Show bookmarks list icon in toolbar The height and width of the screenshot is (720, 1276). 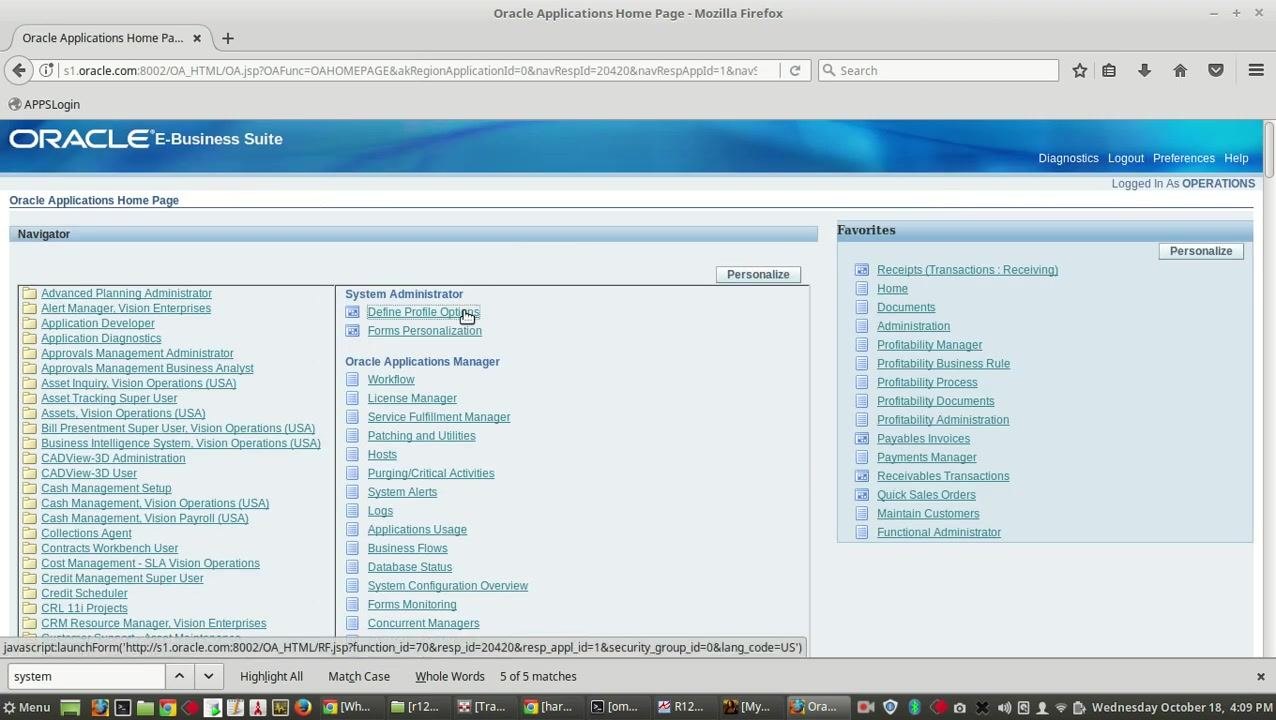coord(1109,70)
